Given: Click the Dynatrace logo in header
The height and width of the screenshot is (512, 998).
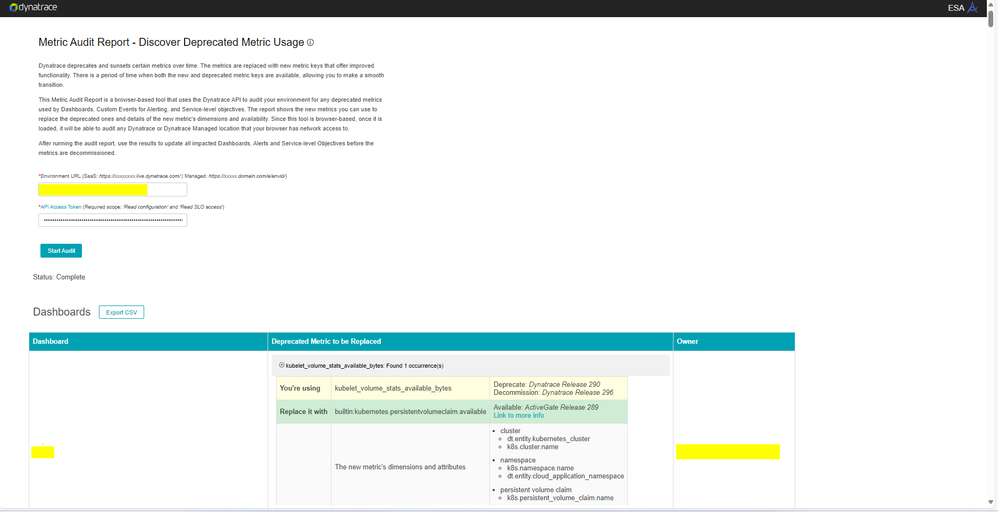Looking at the screenshot, I should 32,8.
